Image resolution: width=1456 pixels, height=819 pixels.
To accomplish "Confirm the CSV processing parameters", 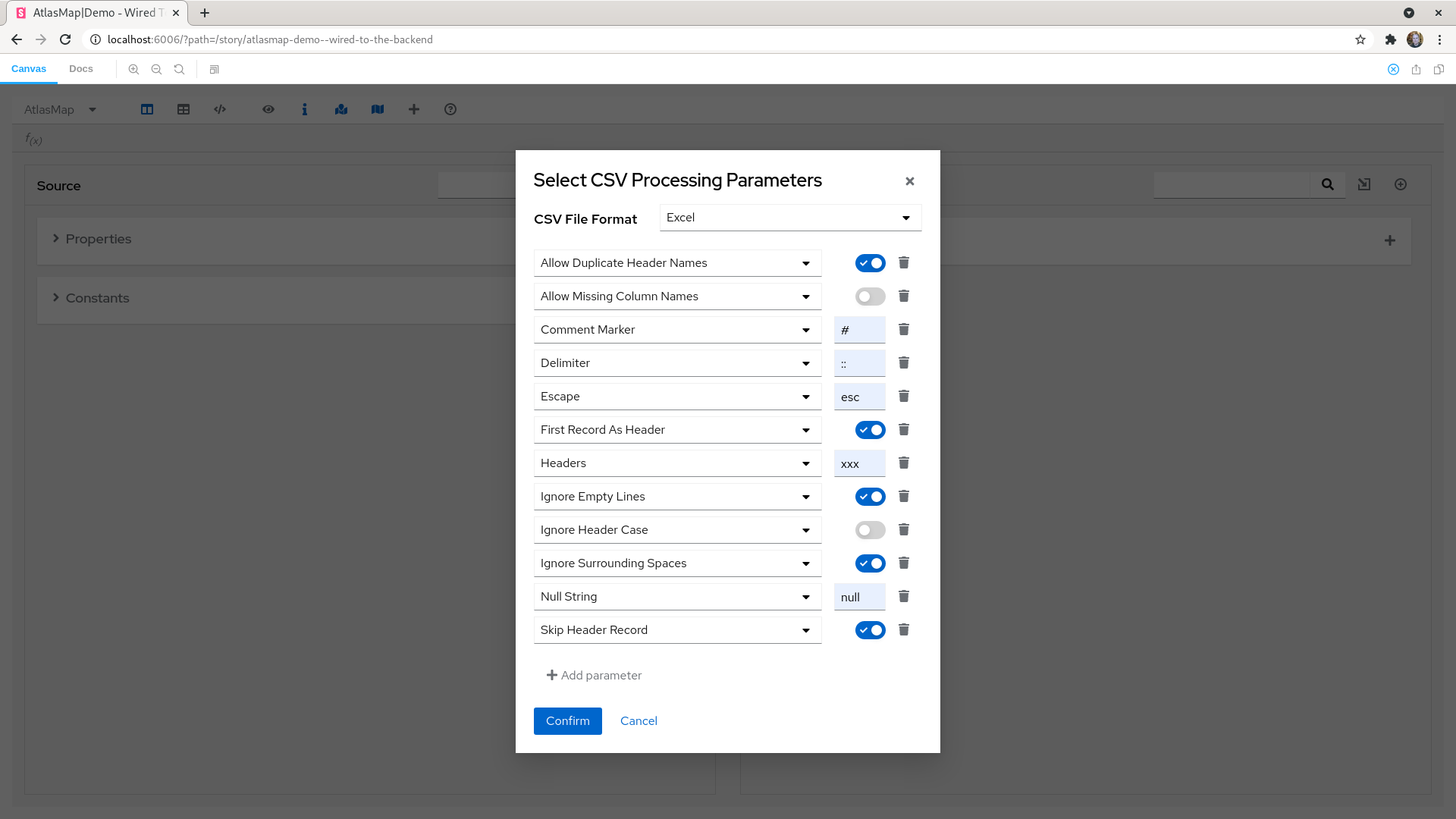I will tap(567, 720).
